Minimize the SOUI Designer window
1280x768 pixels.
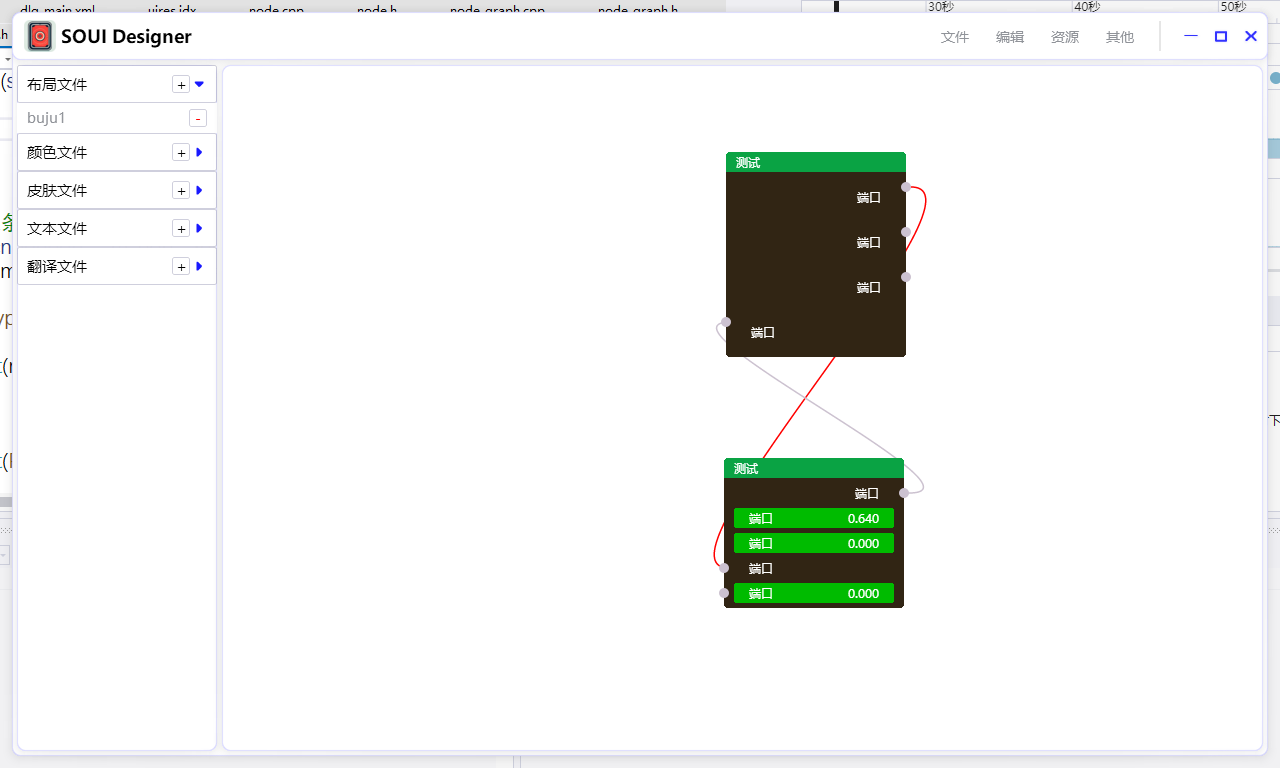coord(1191,36)
